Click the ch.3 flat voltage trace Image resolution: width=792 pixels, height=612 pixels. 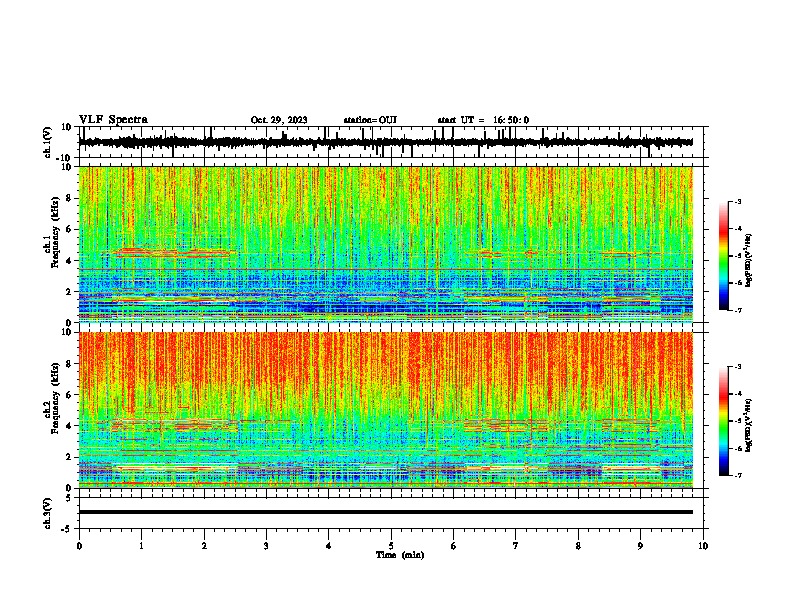click(x=386, y=512)
